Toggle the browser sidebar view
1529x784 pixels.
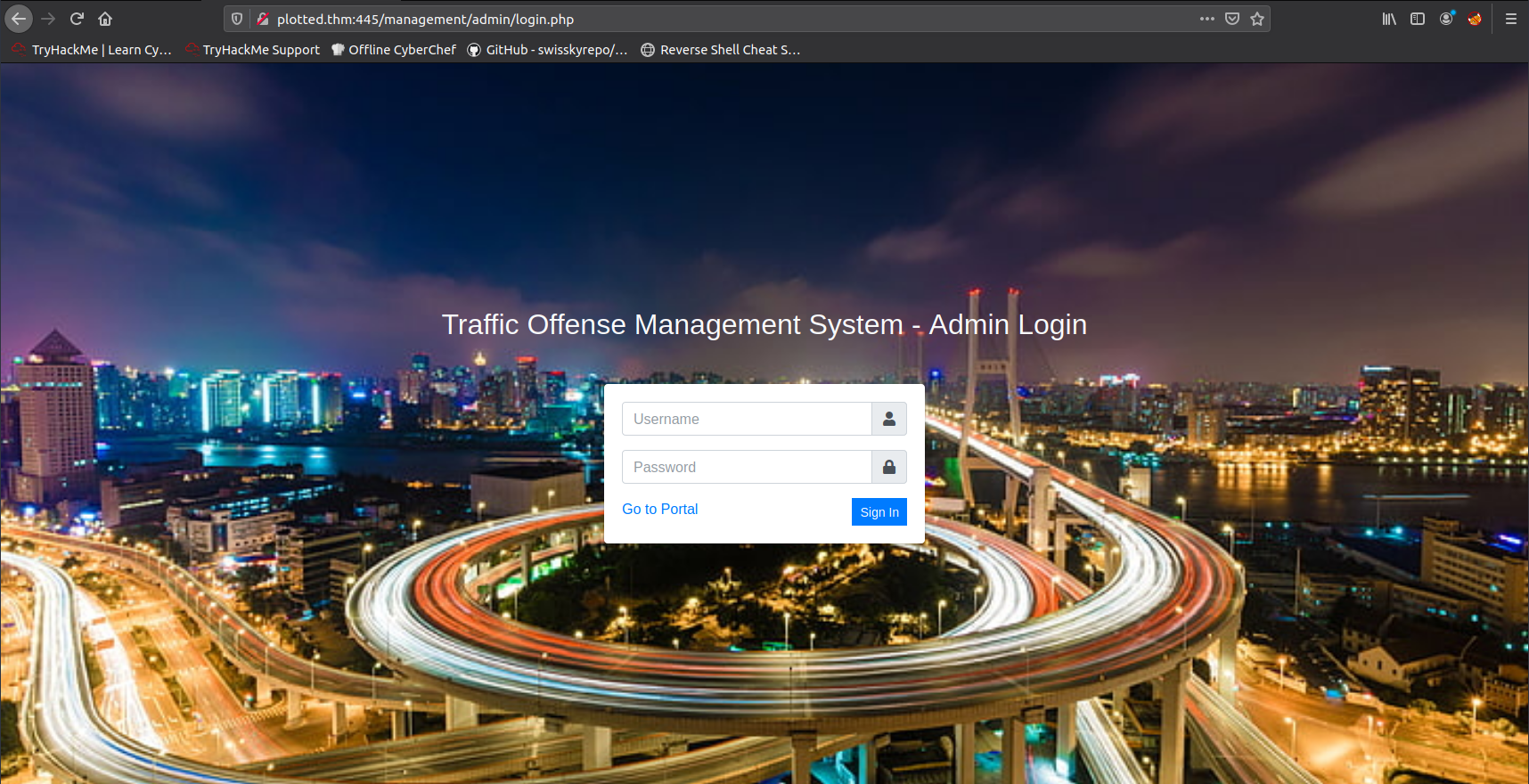pyautogui.click(x=1418, y=19)
